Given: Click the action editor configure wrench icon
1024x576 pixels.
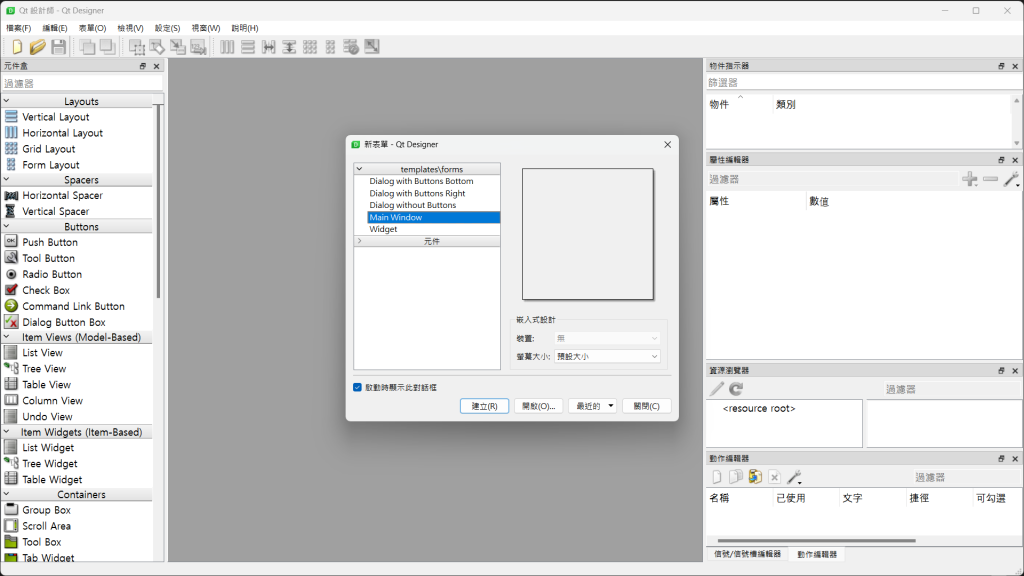Looking at the screenshot, I should [794, 477].
